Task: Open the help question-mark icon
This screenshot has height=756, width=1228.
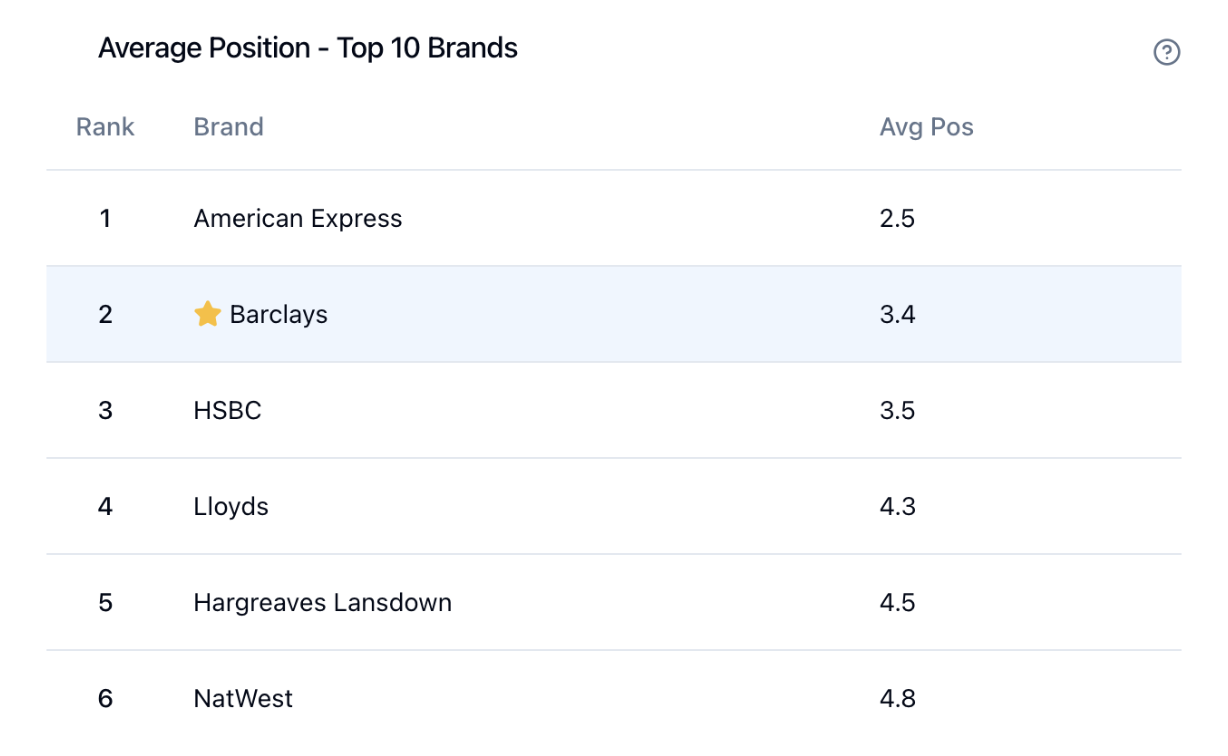Action: point(1166,53)
